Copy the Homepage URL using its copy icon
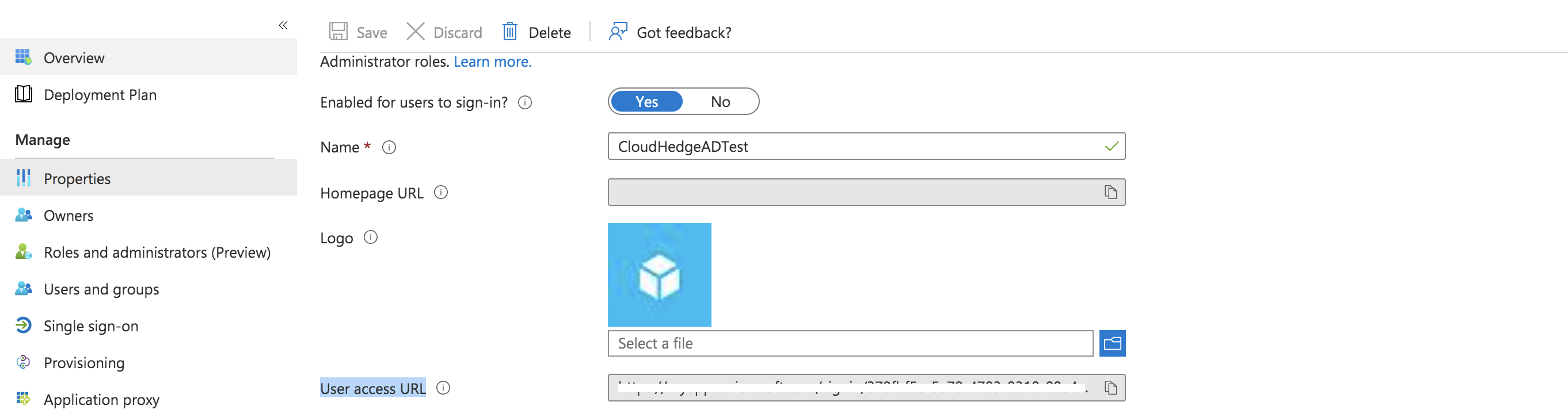1568x413 pixels. click(x=1112, y=192)
